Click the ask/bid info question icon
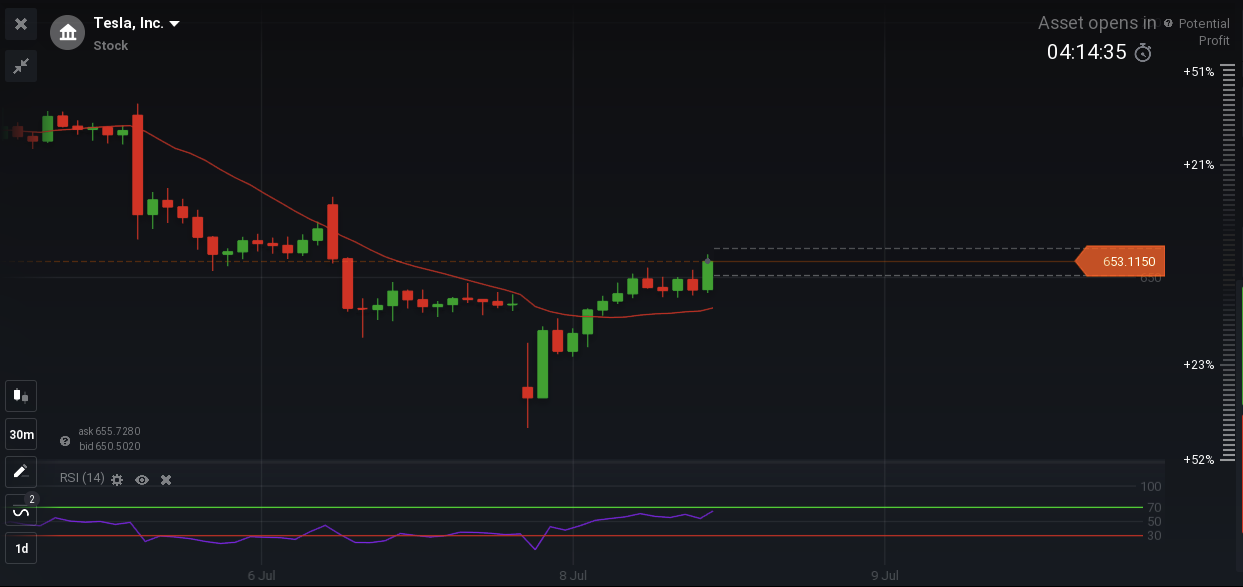 click(x=65, y=440)
